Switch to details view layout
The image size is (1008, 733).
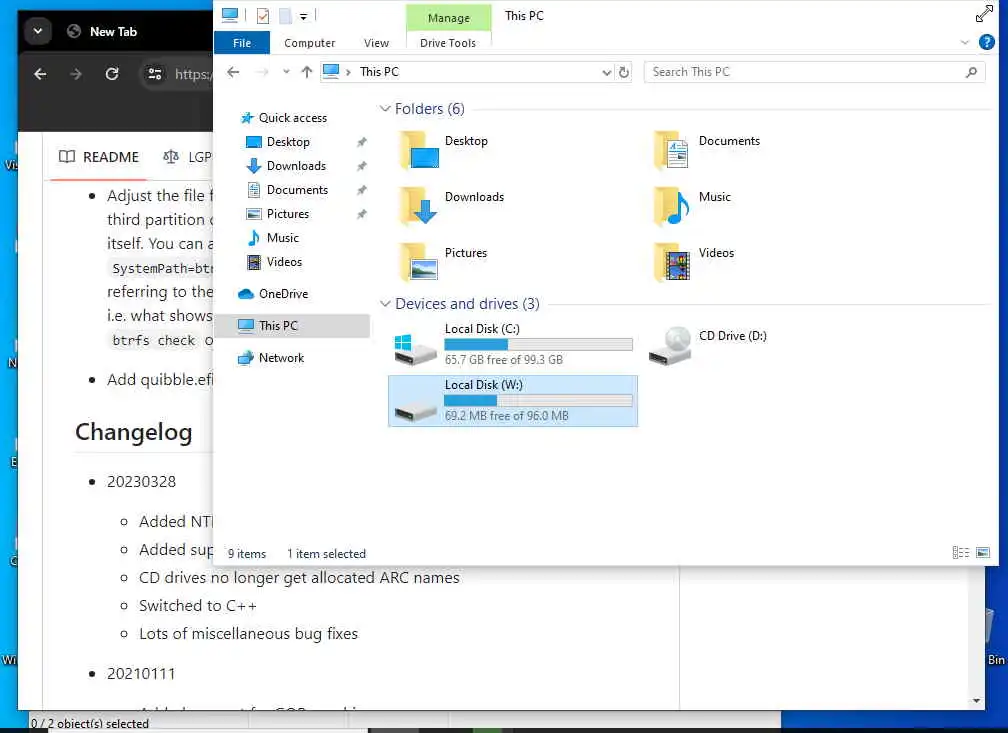pyautogui.click(x=961, y=552)
